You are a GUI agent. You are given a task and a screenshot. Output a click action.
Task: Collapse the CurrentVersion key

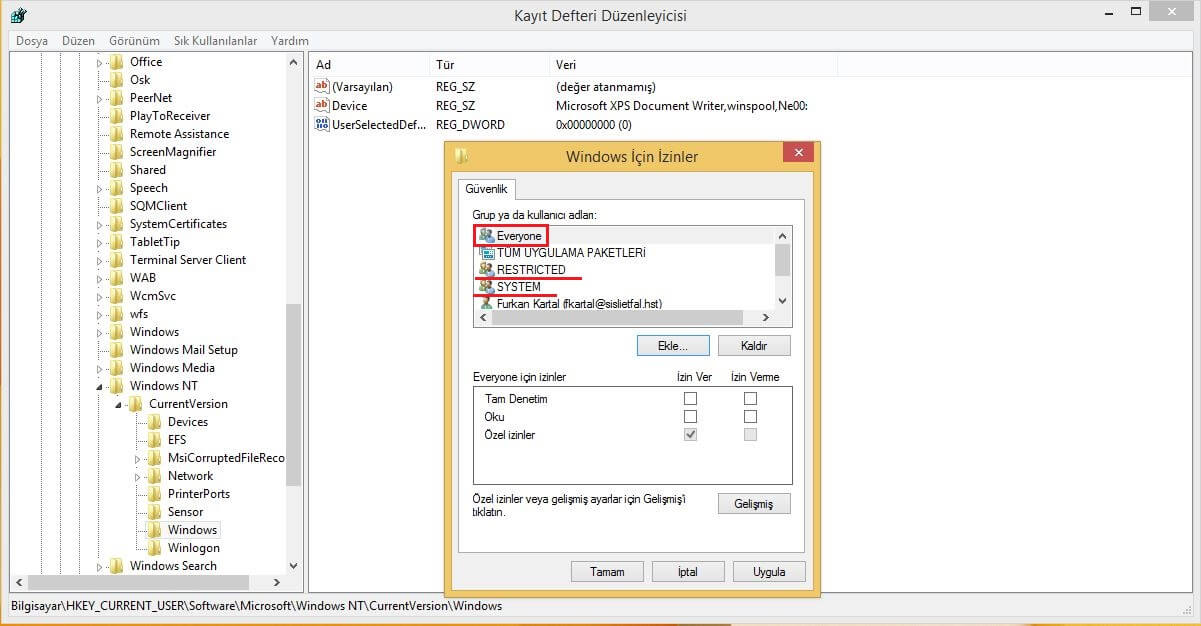tap(119, 404)
